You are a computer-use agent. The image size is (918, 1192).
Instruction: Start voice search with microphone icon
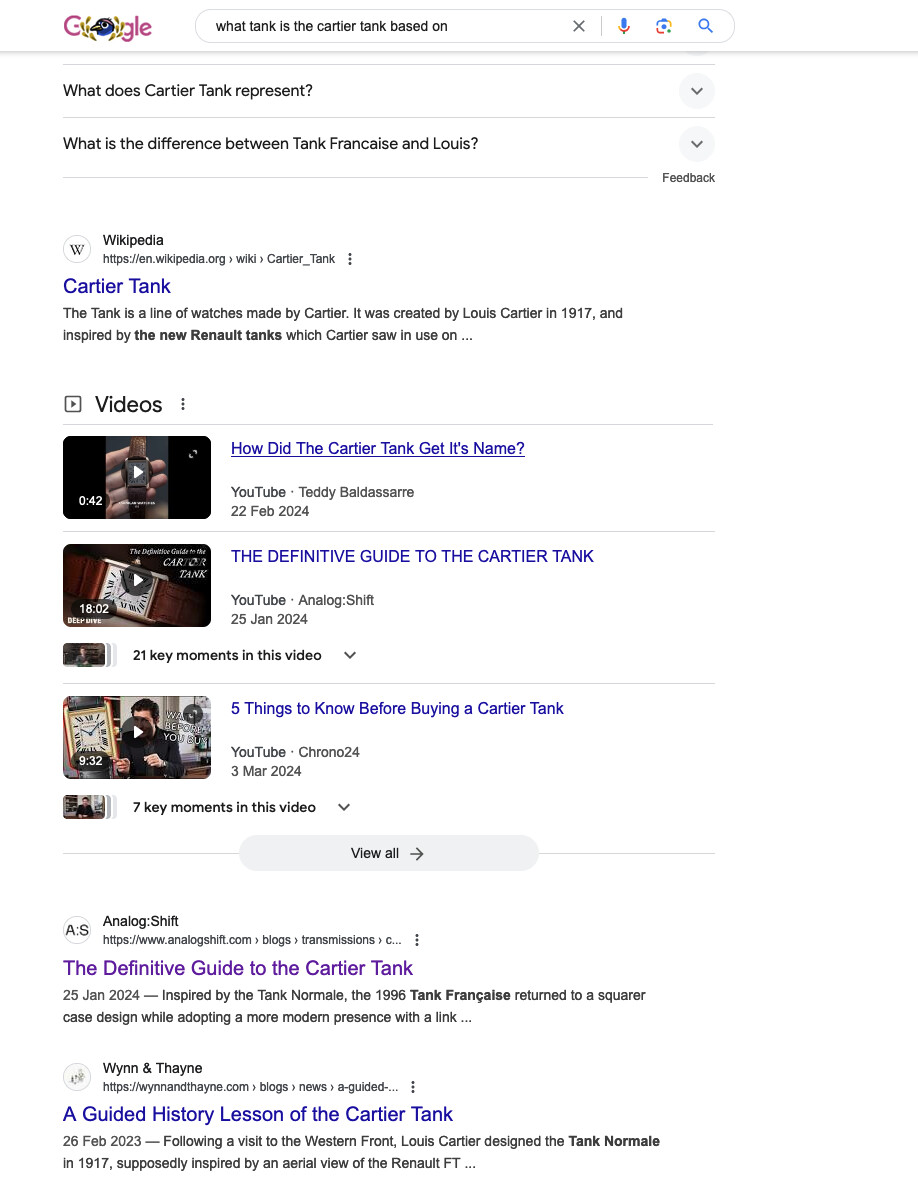coord(623,27)
